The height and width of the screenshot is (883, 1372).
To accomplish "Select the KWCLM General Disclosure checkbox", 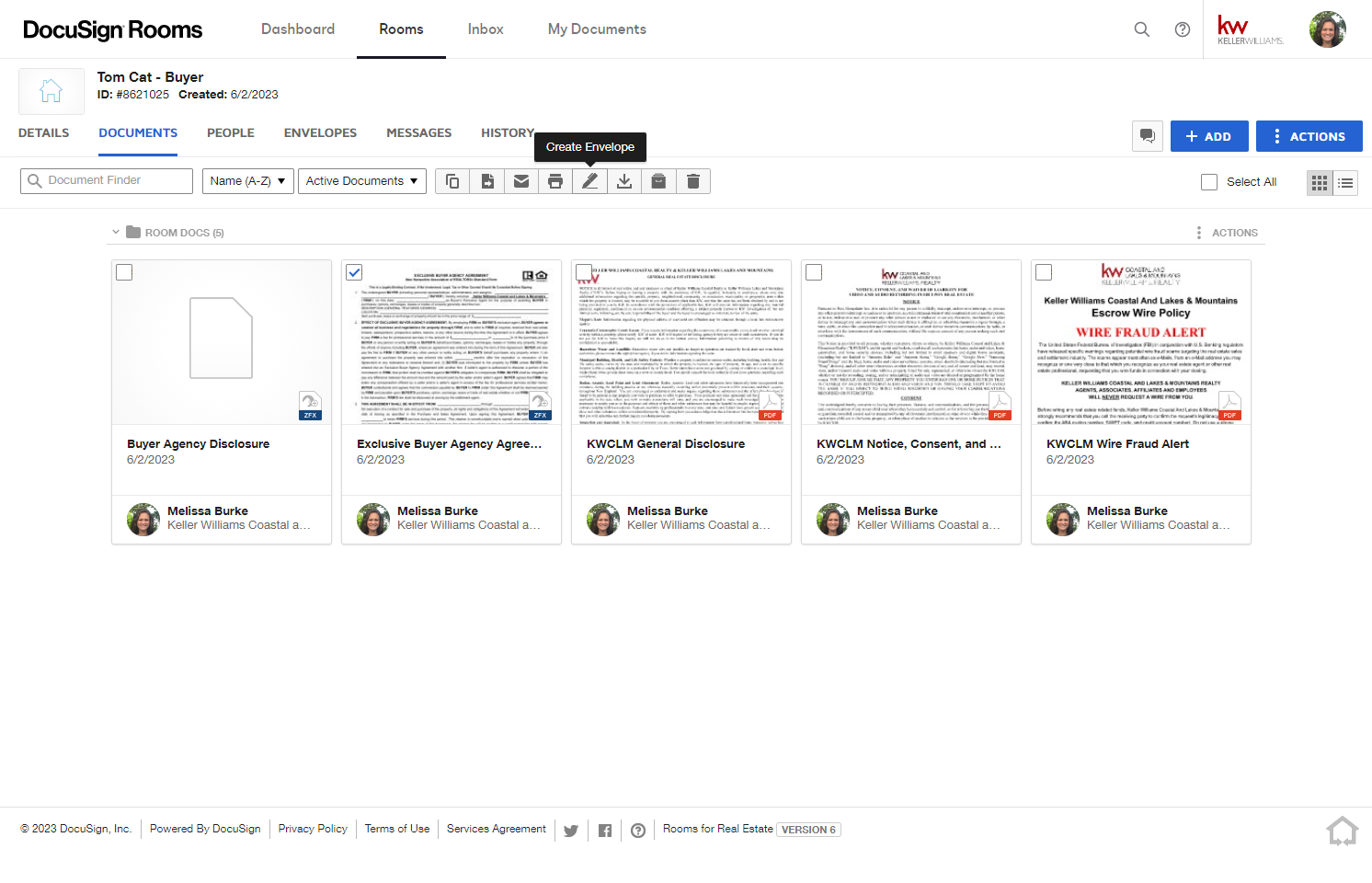I will pyautogui.click(x=584, y=272).
